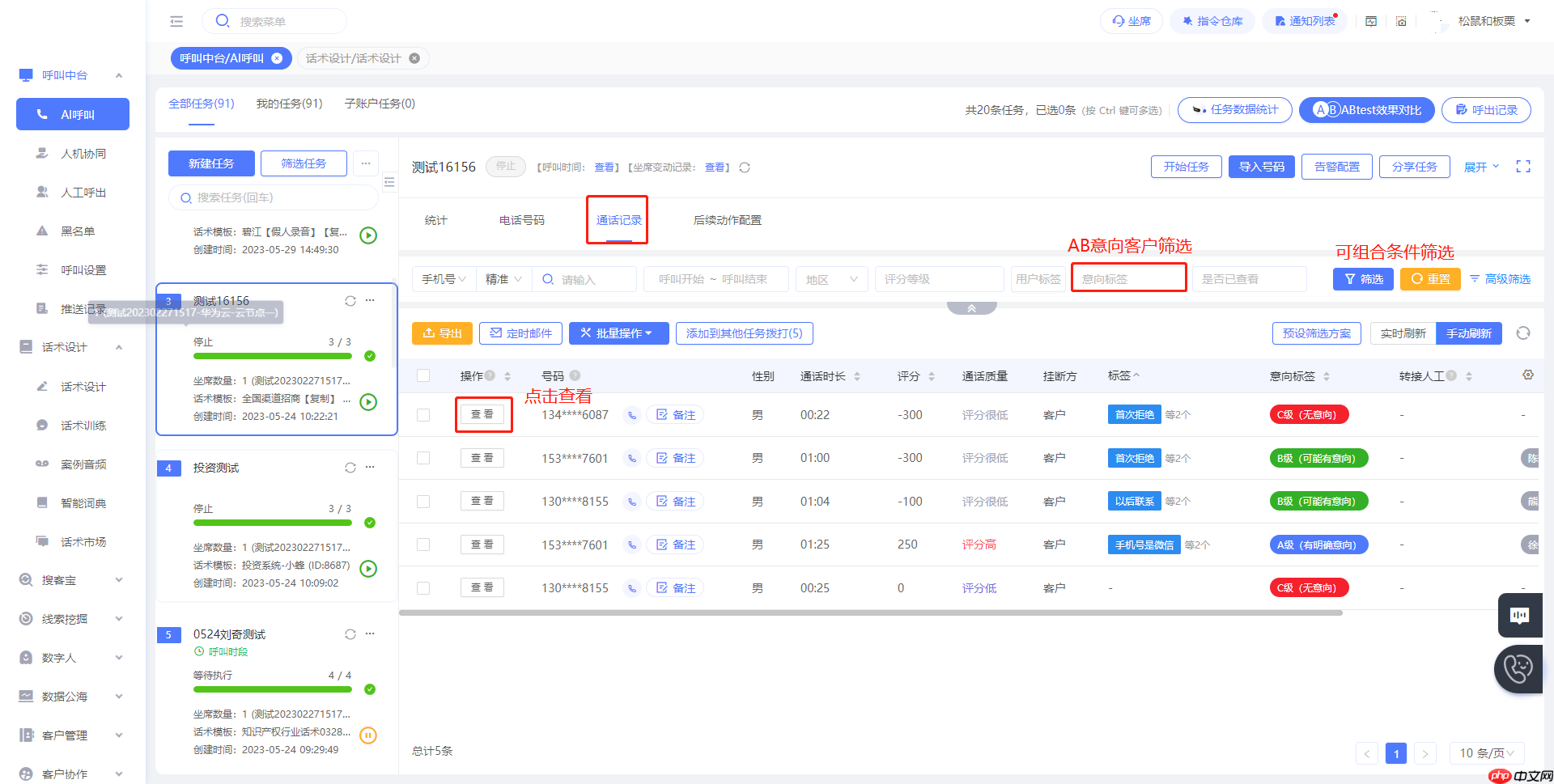Start the 投资测试 task play icon

368,569
